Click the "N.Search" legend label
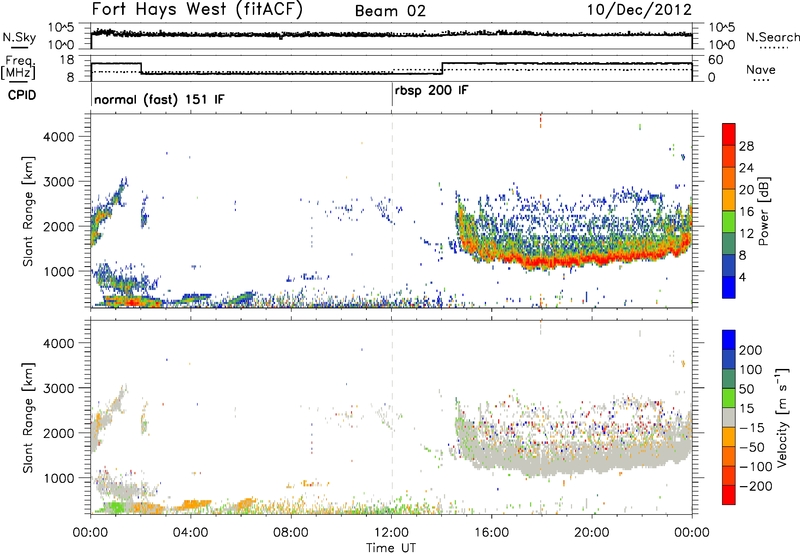 point(772,37)
